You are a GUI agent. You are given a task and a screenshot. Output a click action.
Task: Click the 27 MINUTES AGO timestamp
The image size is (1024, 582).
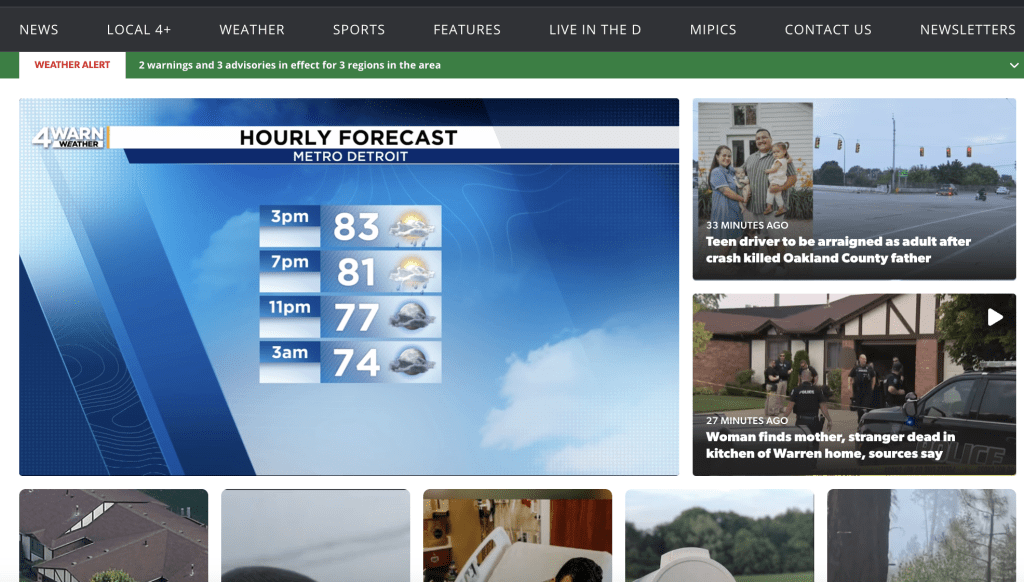[x=746, y=421]
